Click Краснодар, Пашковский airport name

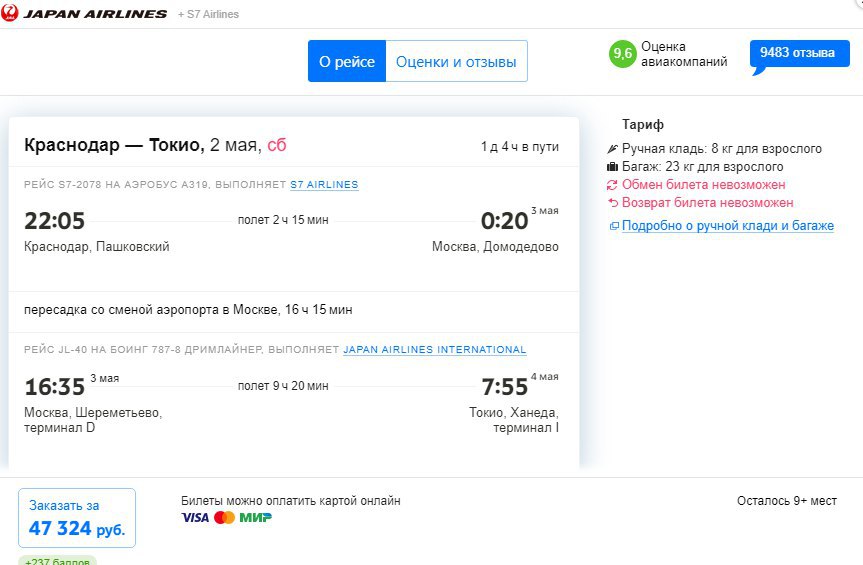pyautogui.click(x=97, y=246)
